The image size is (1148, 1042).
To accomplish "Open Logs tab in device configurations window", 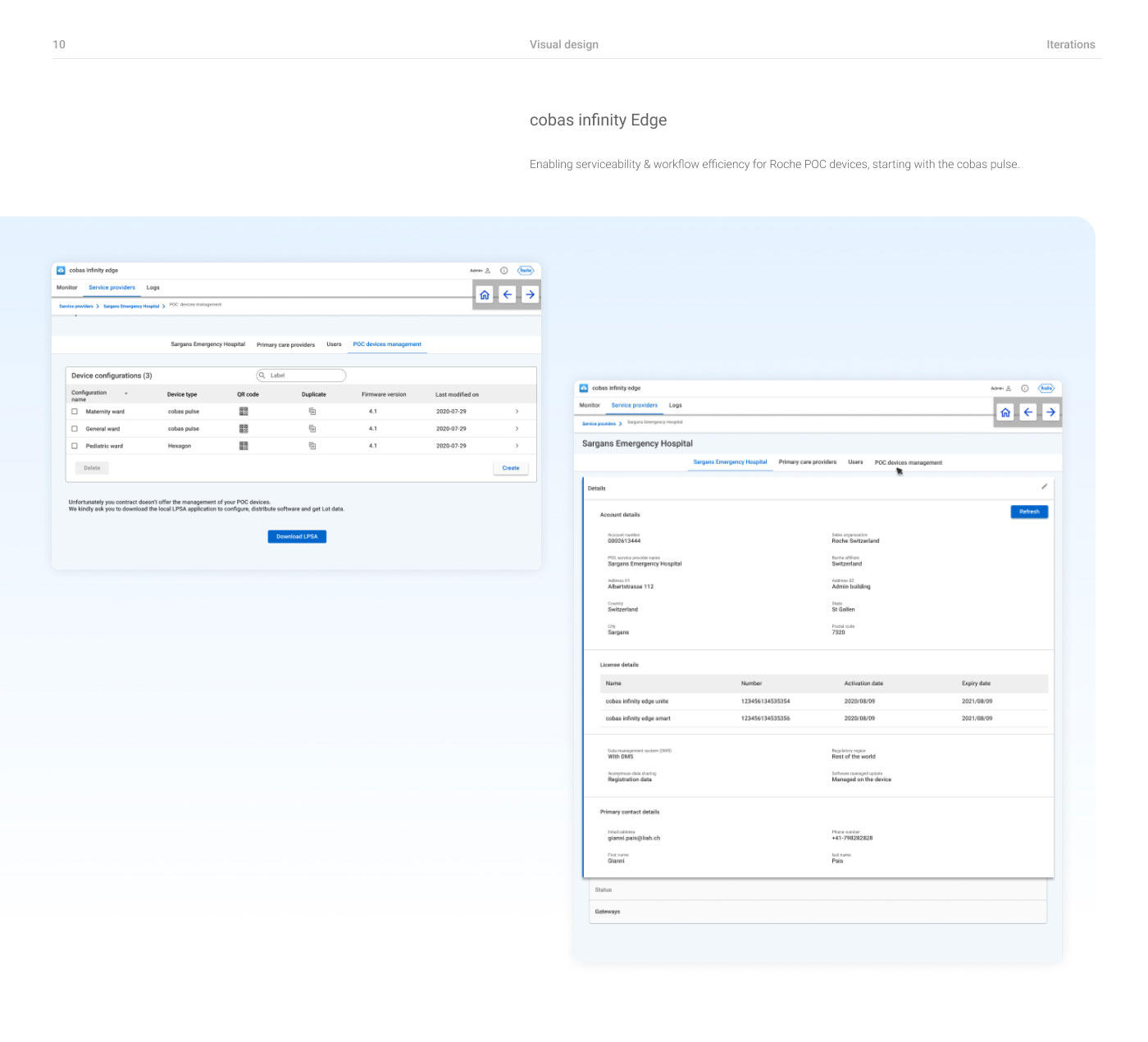I will pyautogui.click(x=153, y=288).
